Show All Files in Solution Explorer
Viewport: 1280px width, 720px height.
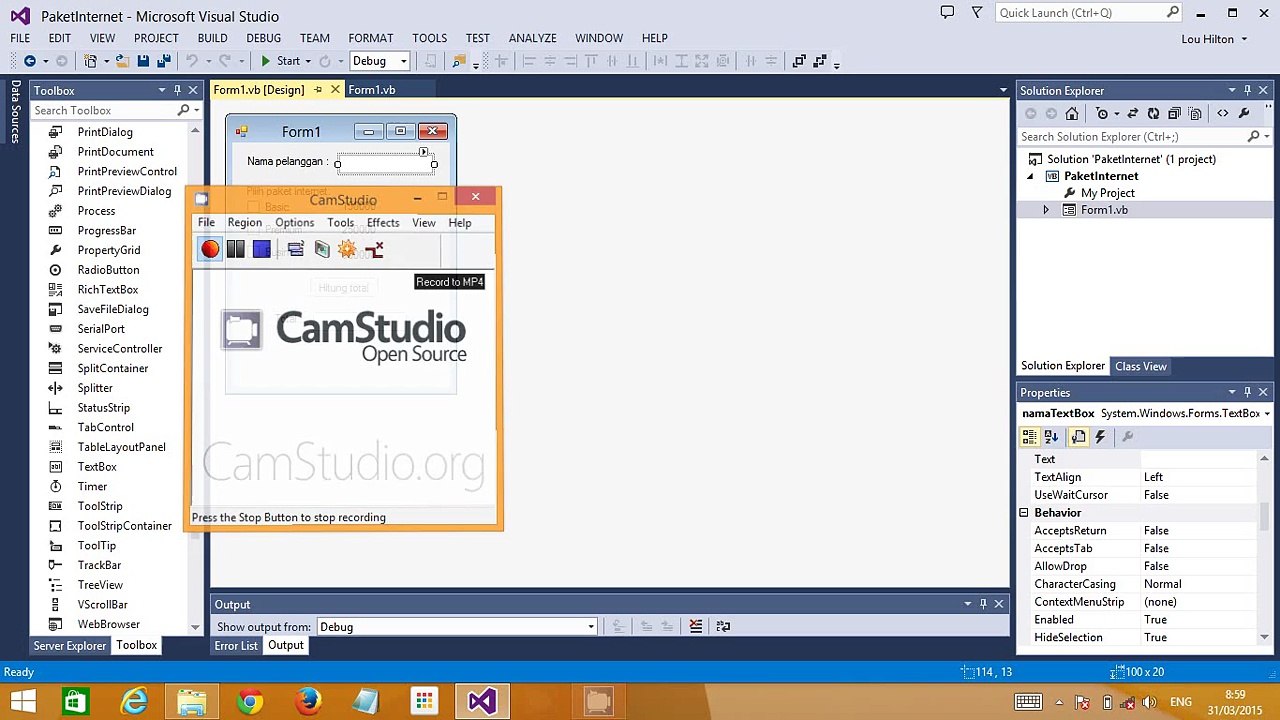click(x=1195, y=114)
